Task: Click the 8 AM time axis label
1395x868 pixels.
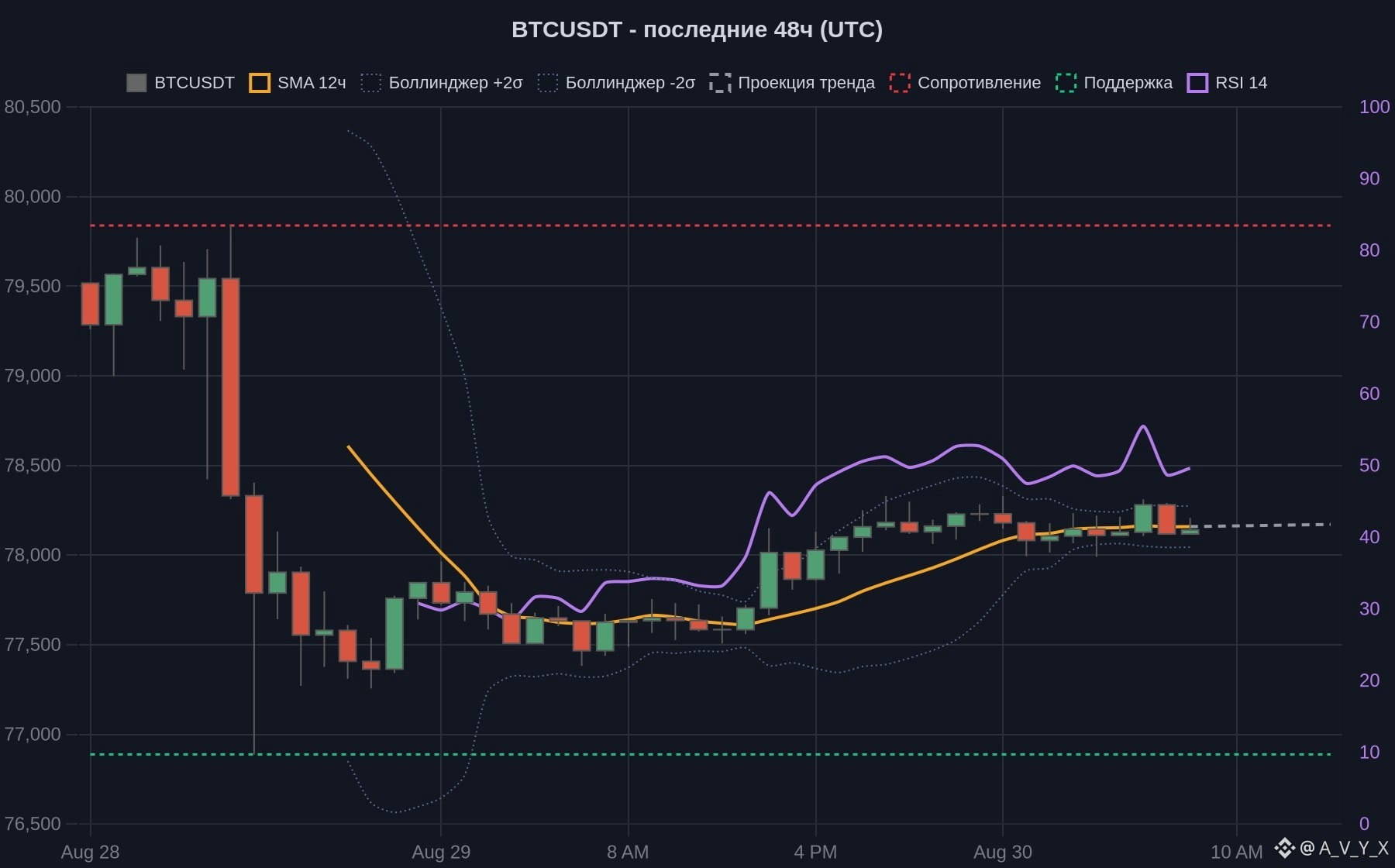Action: pyautogui.click(x=628, y=852)
